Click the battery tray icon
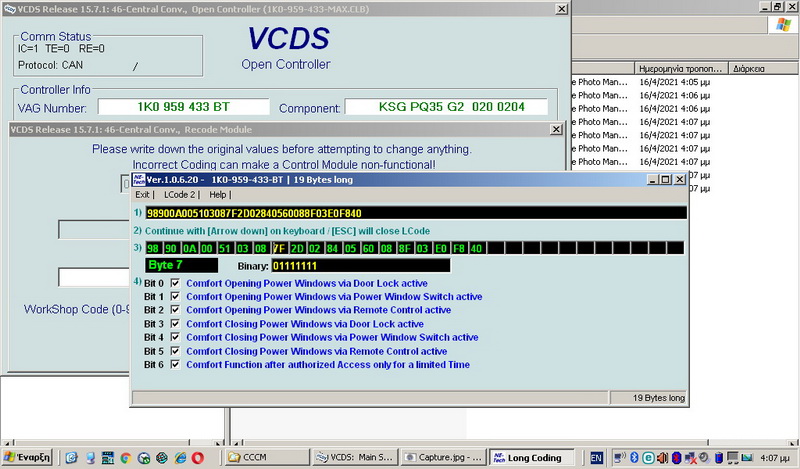800x469 pixels. pyautogui.click(x=719, y=458)
